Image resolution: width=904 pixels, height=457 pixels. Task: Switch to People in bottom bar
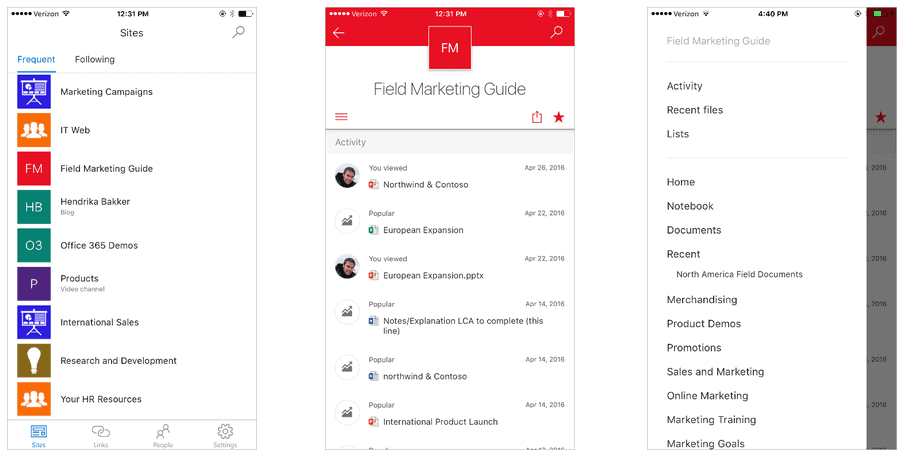163,436
